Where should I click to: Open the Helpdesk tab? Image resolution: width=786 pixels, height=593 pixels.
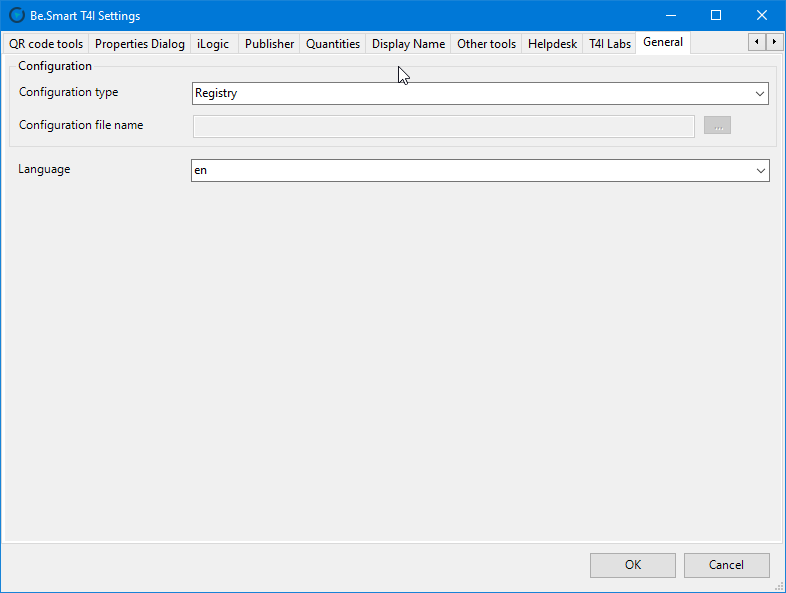click(552, 44)
